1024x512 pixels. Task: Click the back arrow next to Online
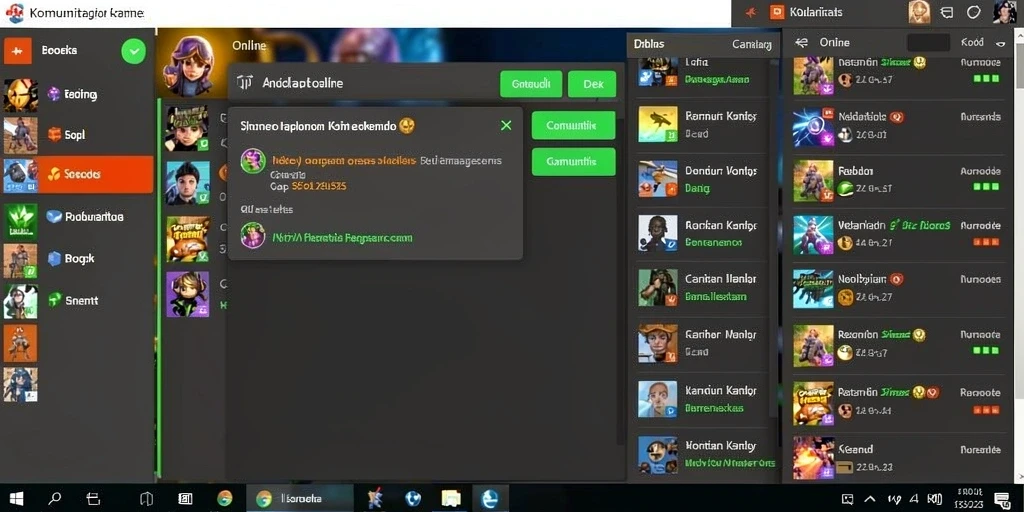click(x=801, y=42)
